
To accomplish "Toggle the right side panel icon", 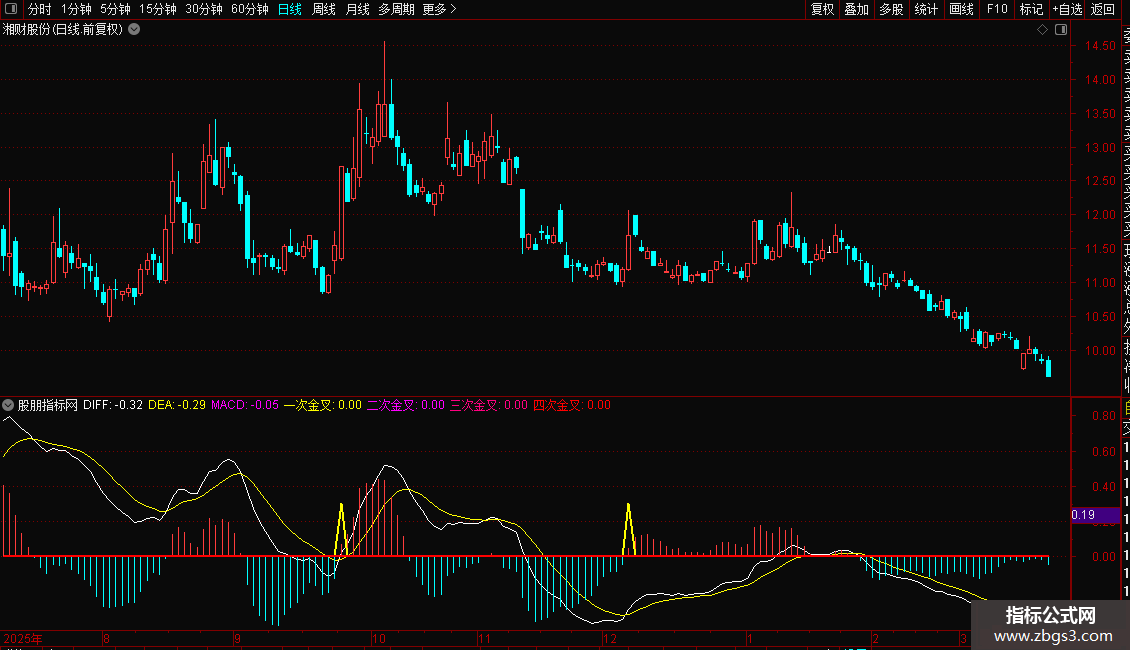I will 1059,30.
